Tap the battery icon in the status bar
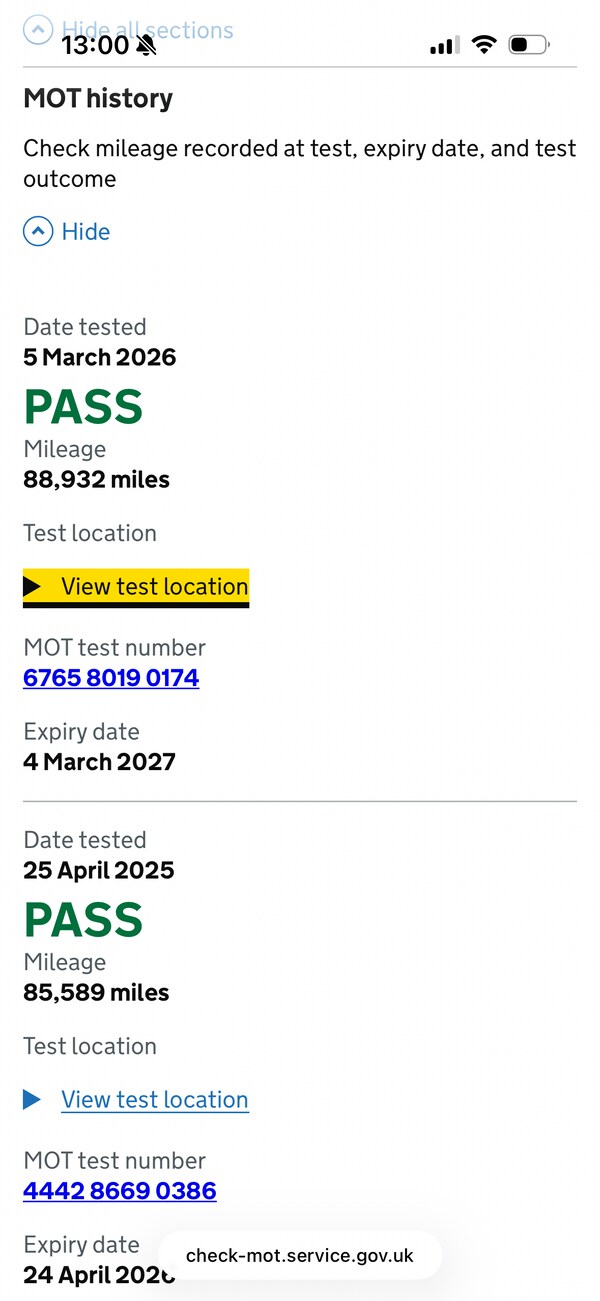This screenshot has height=1301, width=600. pyautogui.click(x=528, y=45)
